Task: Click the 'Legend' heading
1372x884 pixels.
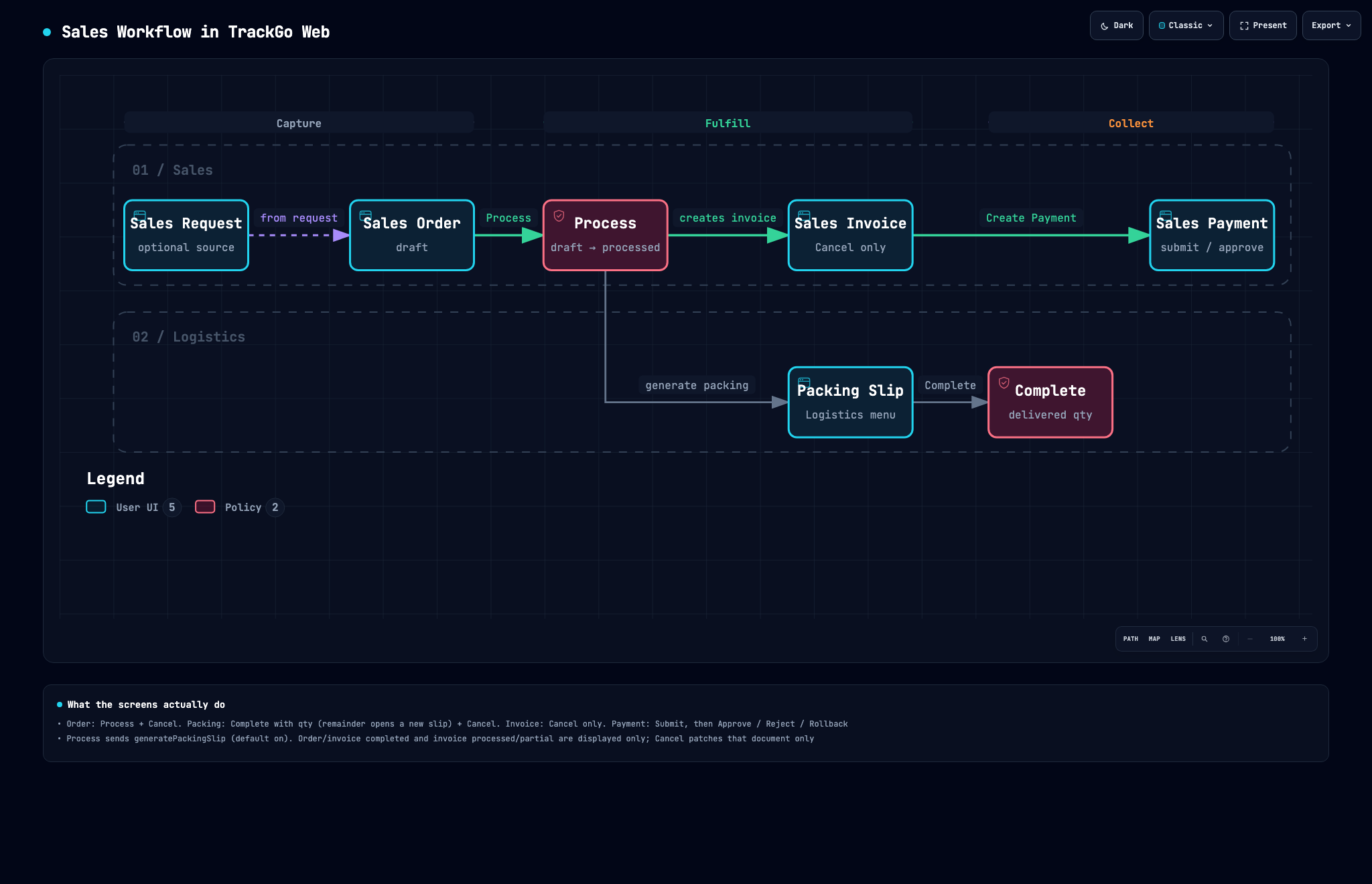Action: point(115,479)
